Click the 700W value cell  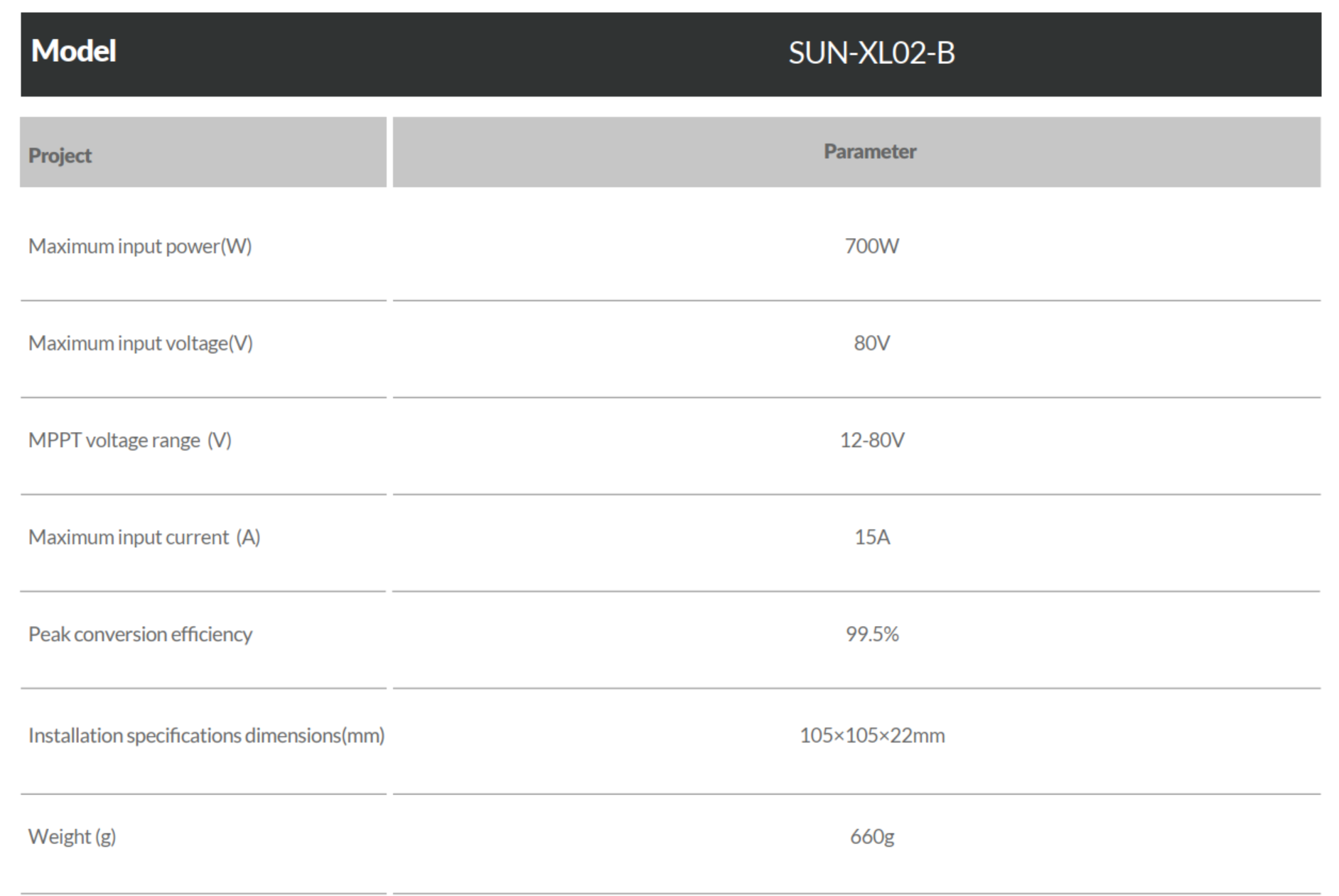[x=871, y=247]
